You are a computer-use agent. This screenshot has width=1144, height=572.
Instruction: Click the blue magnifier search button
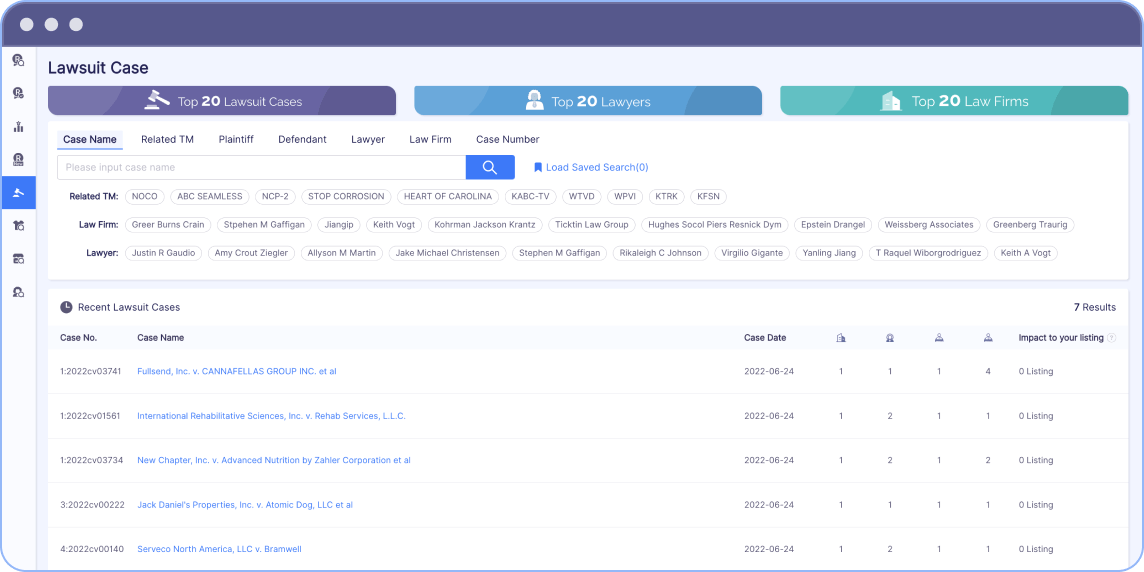tap(490, 168)
